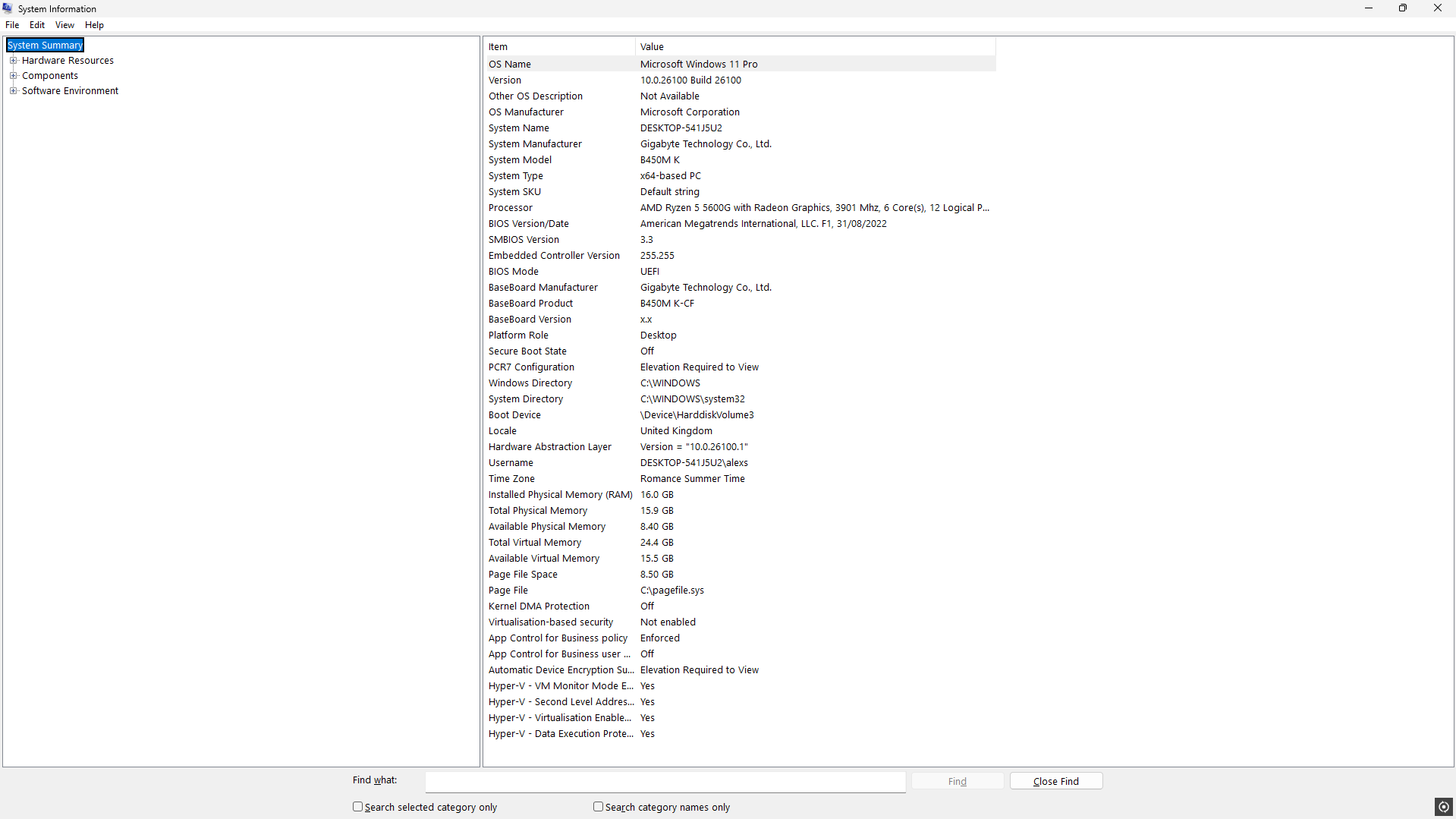Image resolution: width=1456 pixels, height=819 pixels.
Task: Select the Locale row
Action: click(x=741, y=431)
